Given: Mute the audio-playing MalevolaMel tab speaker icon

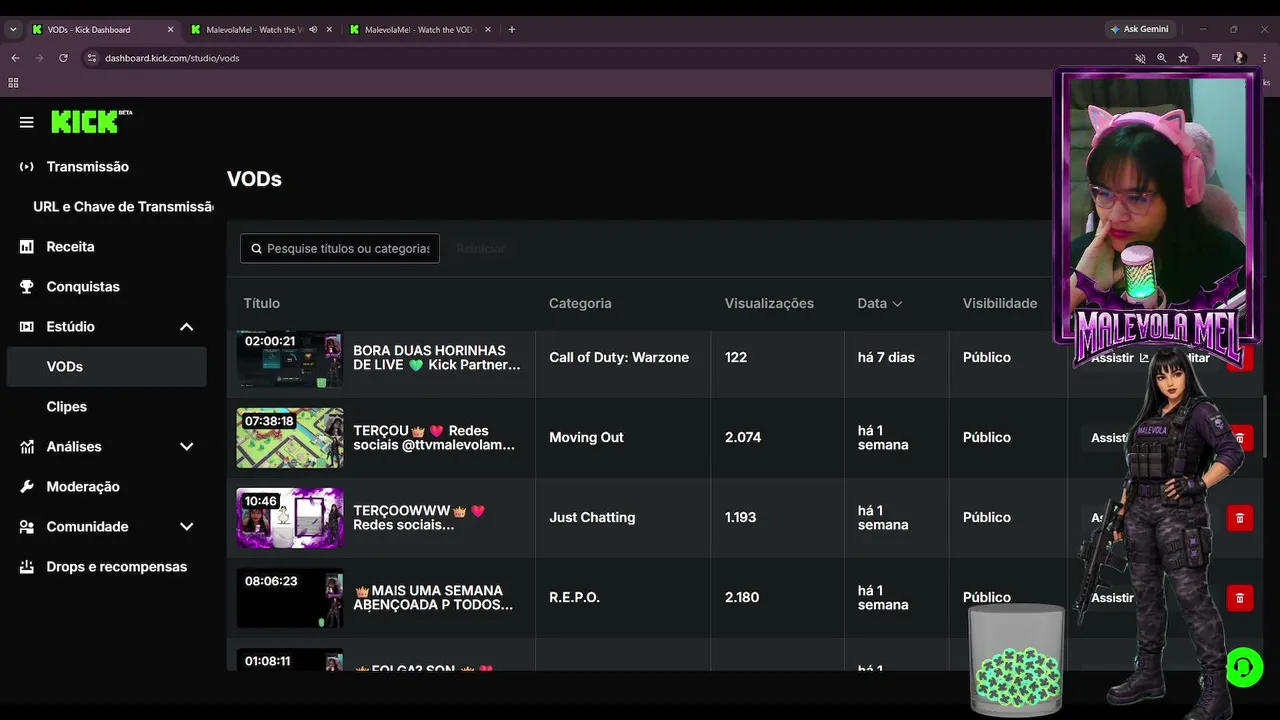Looking at the screenshot, I should 313,30.
